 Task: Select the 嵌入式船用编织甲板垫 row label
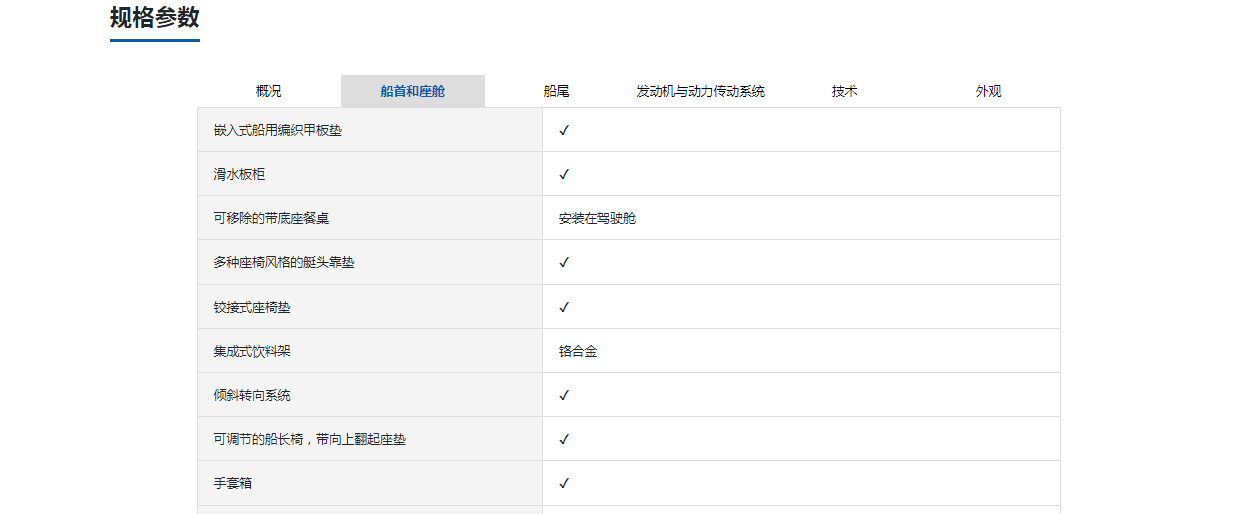(x=278, y=130)
